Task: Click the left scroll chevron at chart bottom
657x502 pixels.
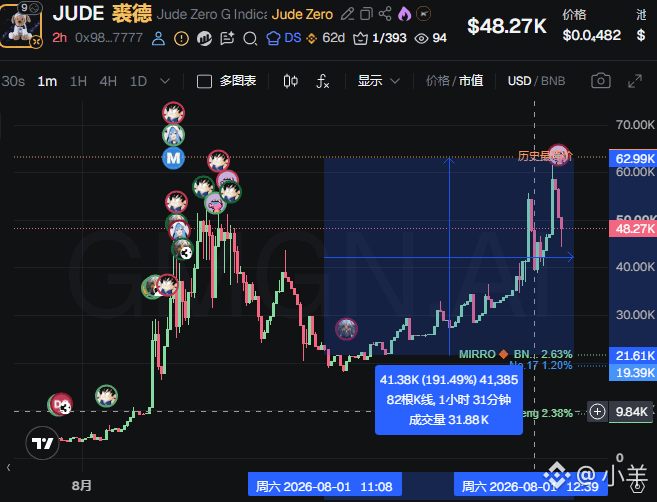Action: coord(8,467)
